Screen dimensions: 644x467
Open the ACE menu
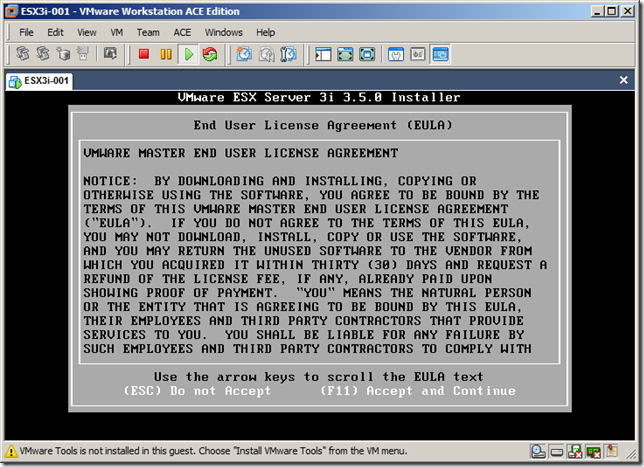coord(182,32)
